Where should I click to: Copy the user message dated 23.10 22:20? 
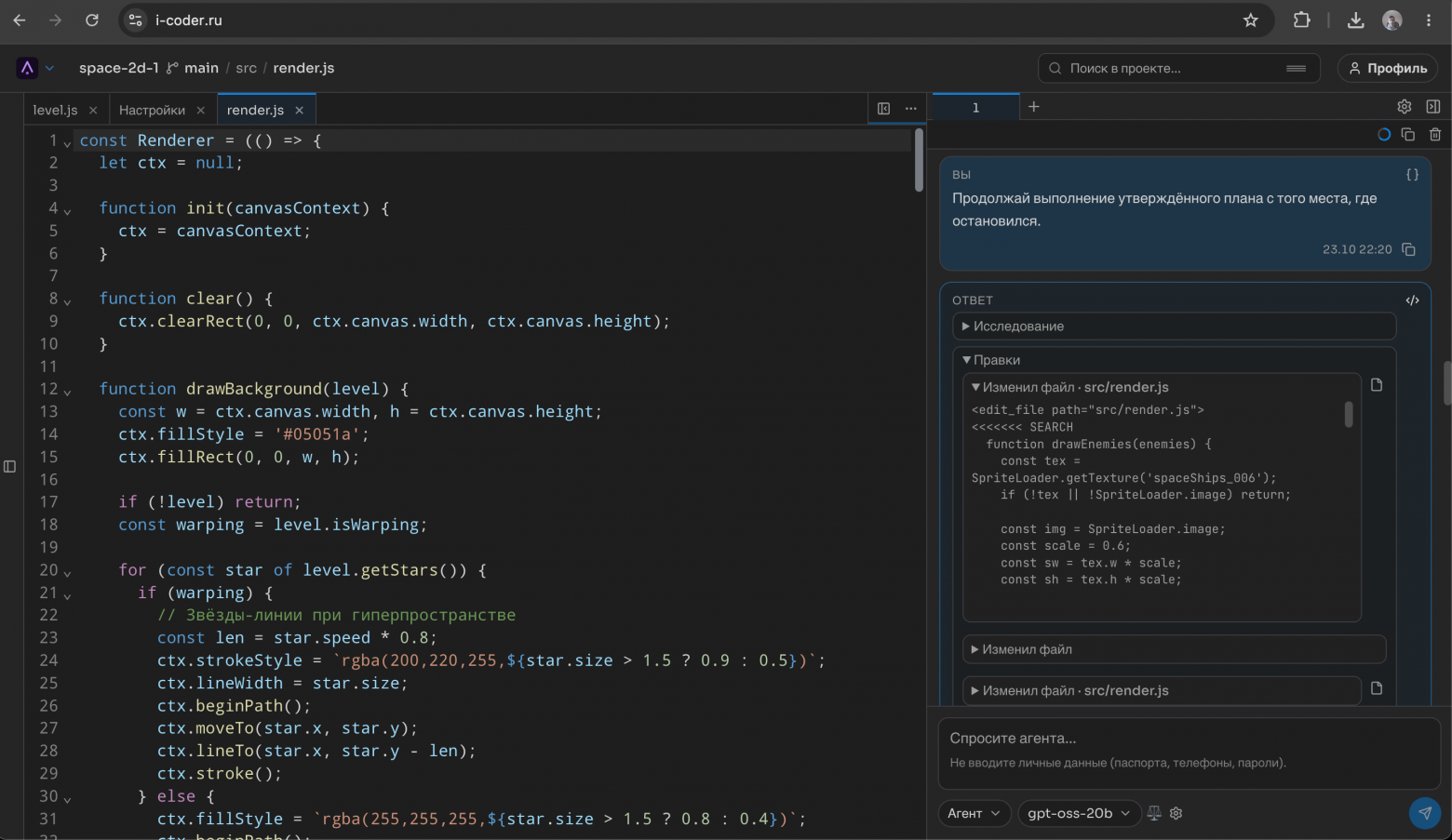[1409, 249]
